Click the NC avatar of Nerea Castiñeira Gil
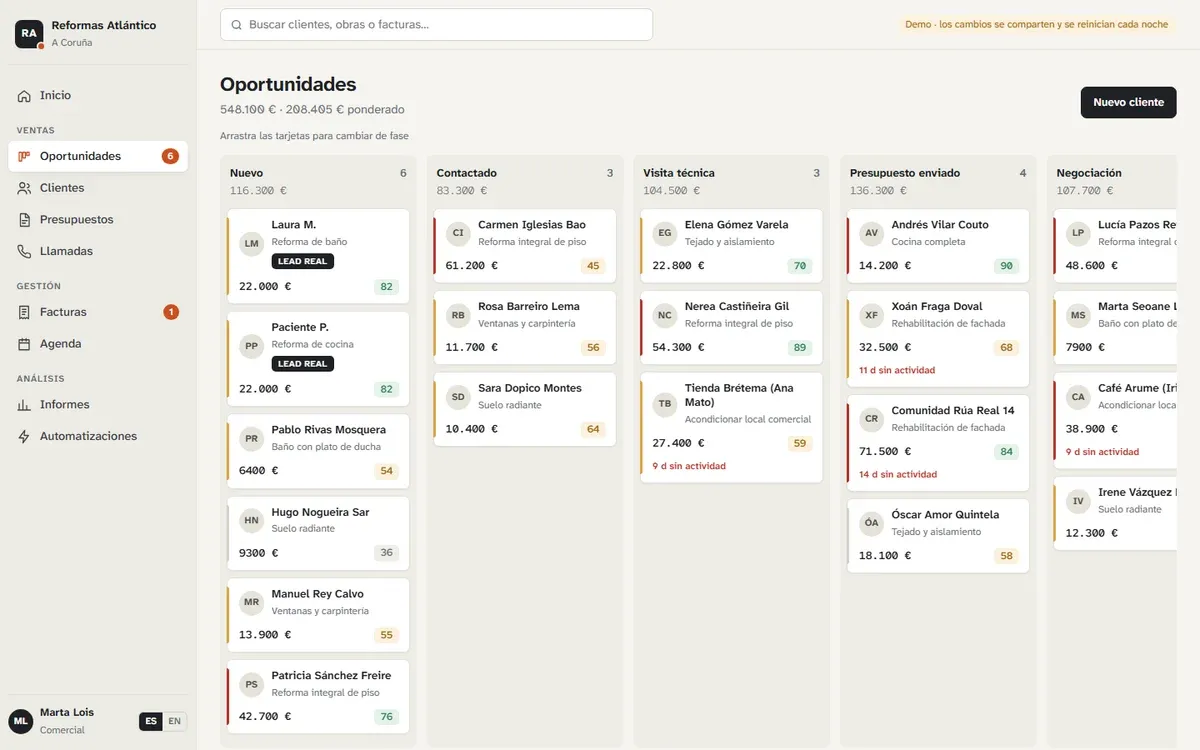This screenshot has width=1200, height=750. [665, 315]
